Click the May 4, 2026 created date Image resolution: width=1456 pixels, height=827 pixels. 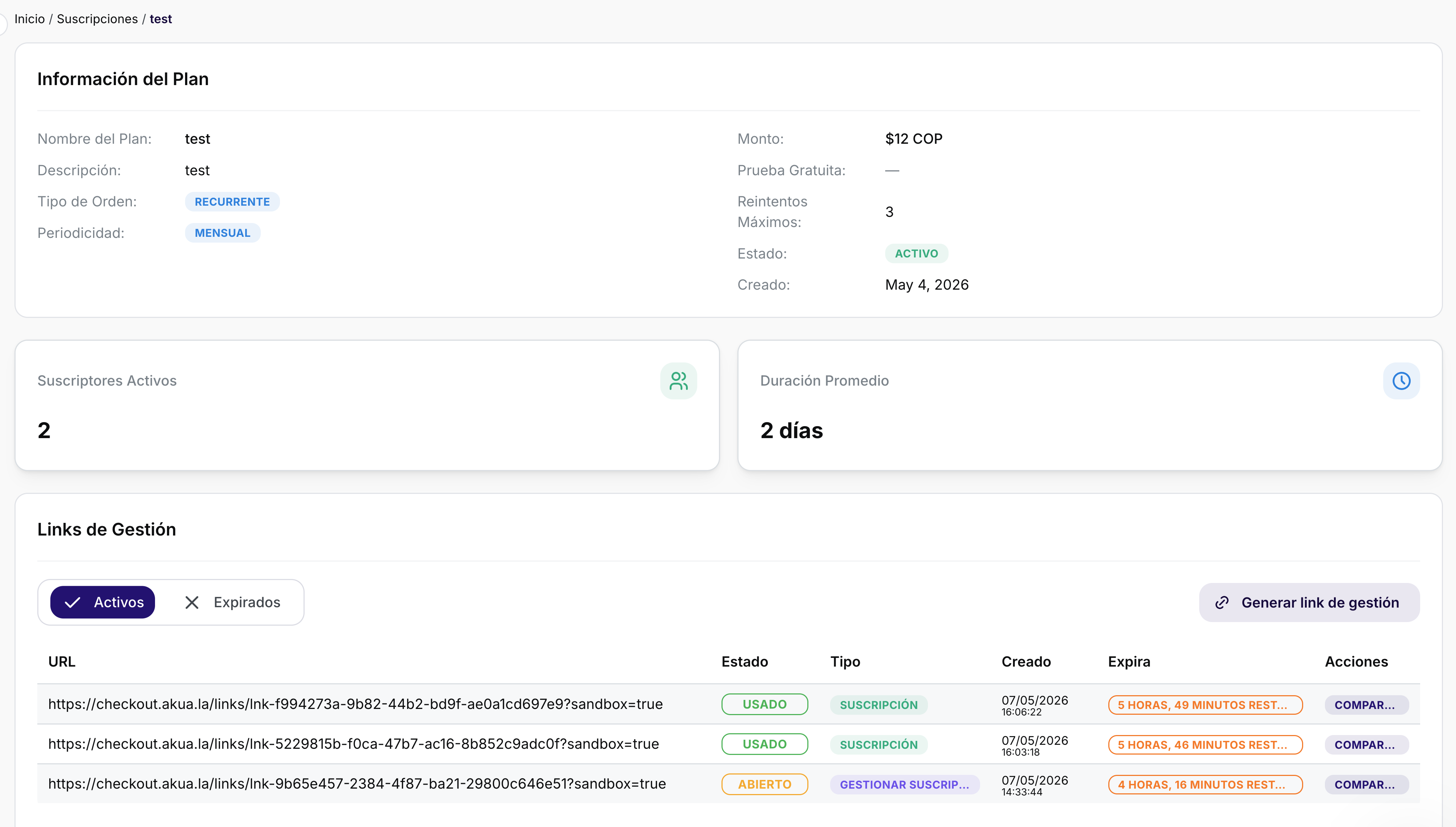coord(926,285)
